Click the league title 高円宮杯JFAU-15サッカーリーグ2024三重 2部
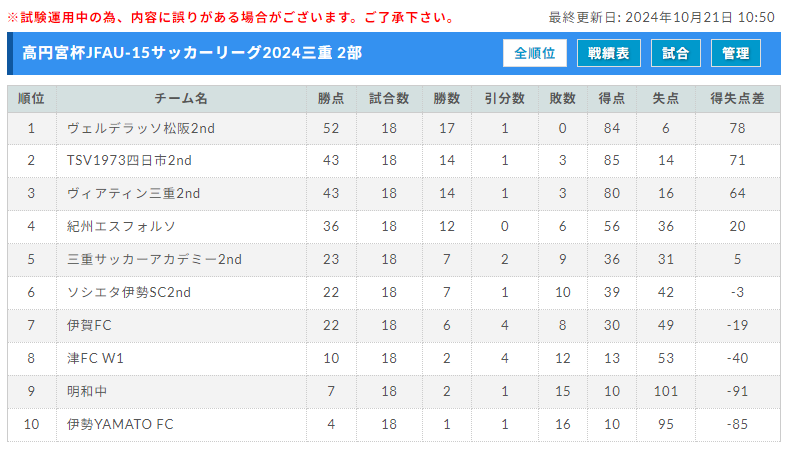The width and height of the screenshot is (789, 450). [192, 53]
